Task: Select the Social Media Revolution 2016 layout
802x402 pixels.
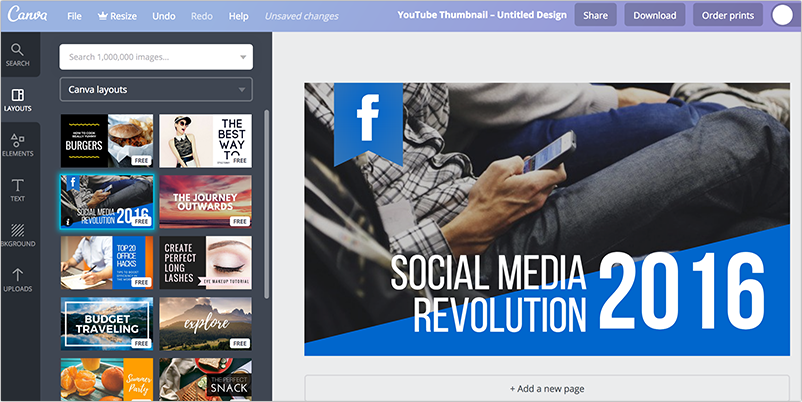Action: [107, 202]
